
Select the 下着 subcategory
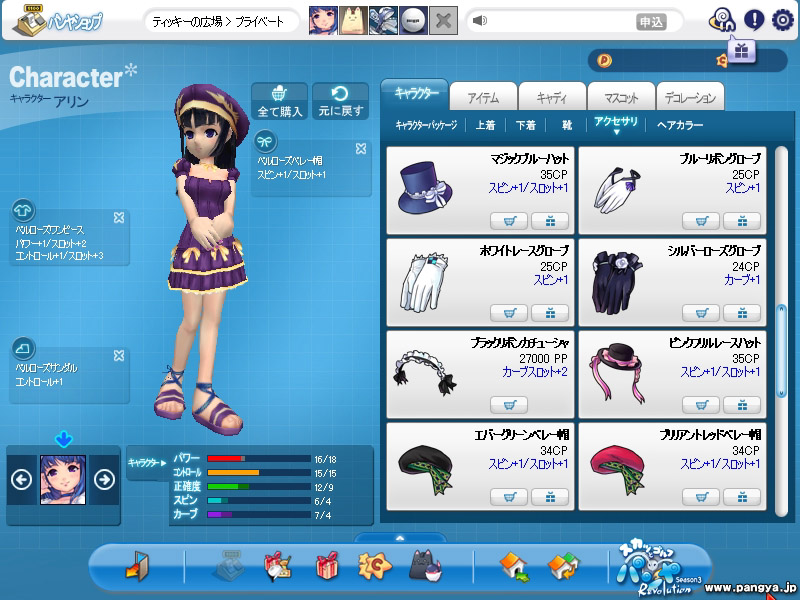point(526,125)
